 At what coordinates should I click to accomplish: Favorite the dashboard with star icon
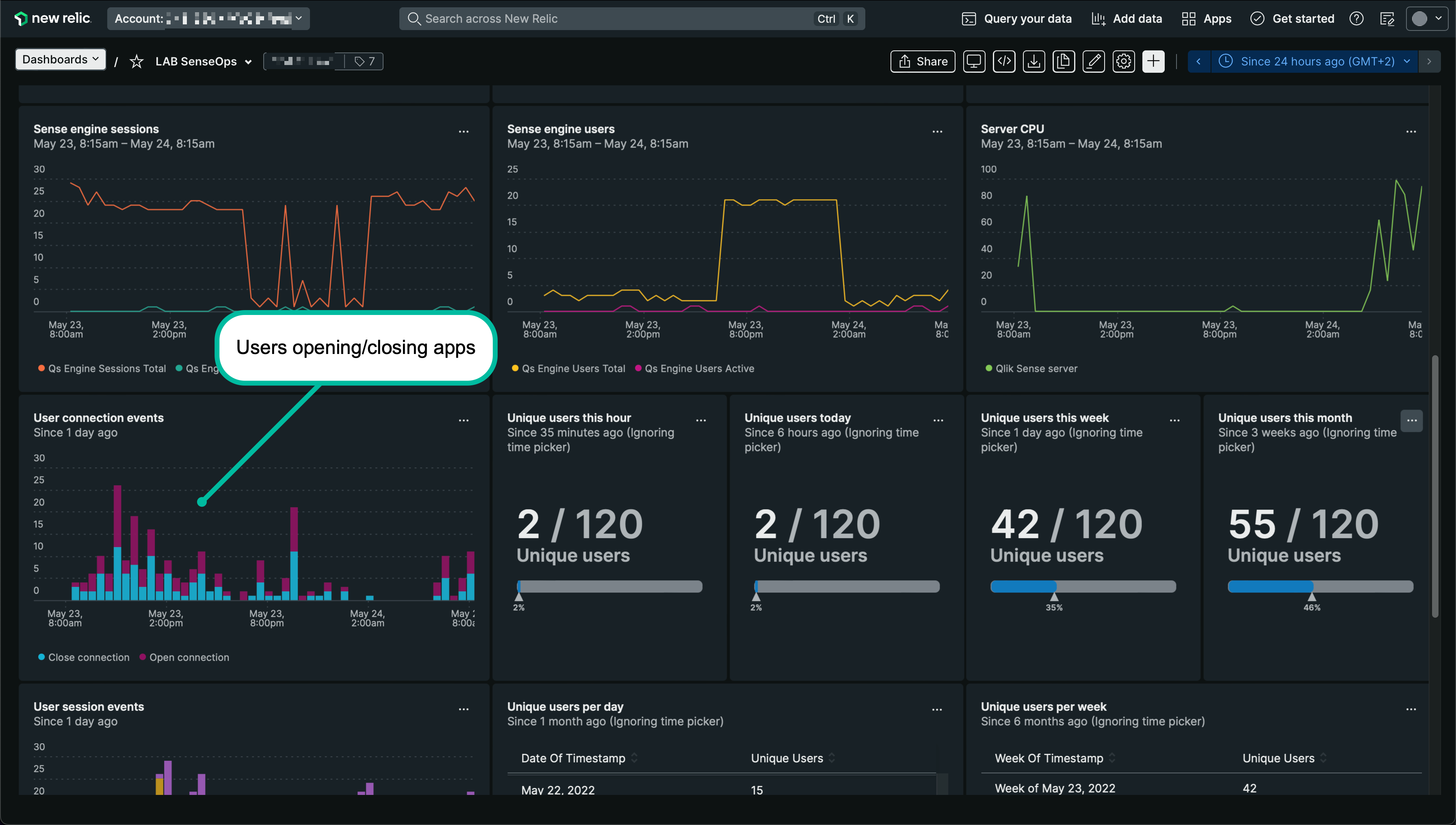pyautogui.click(x=136, y=61)
